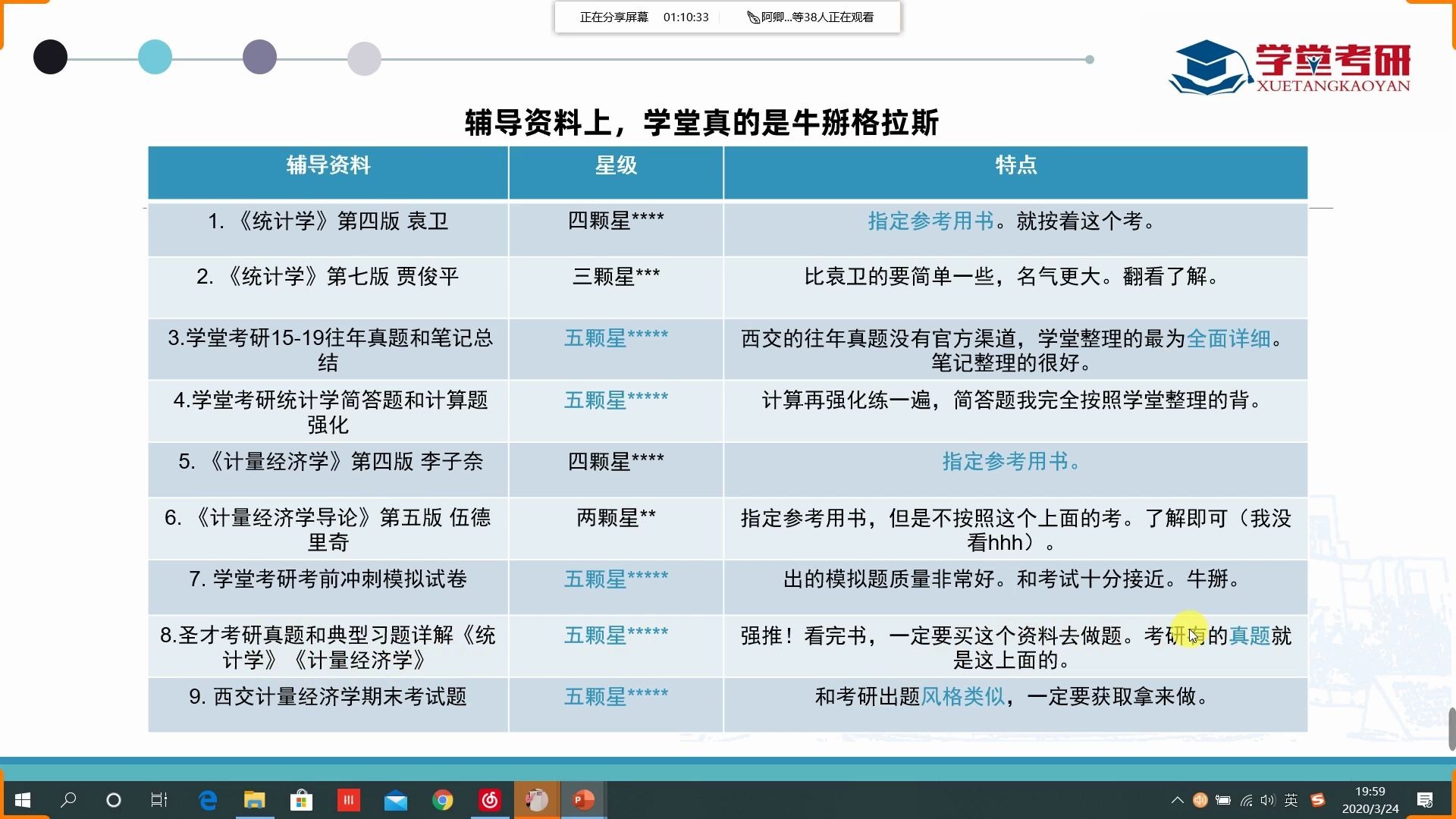Open taskbar search magnifier
Viewport: 1456px width, 819px height.
[x=68, y=800]
